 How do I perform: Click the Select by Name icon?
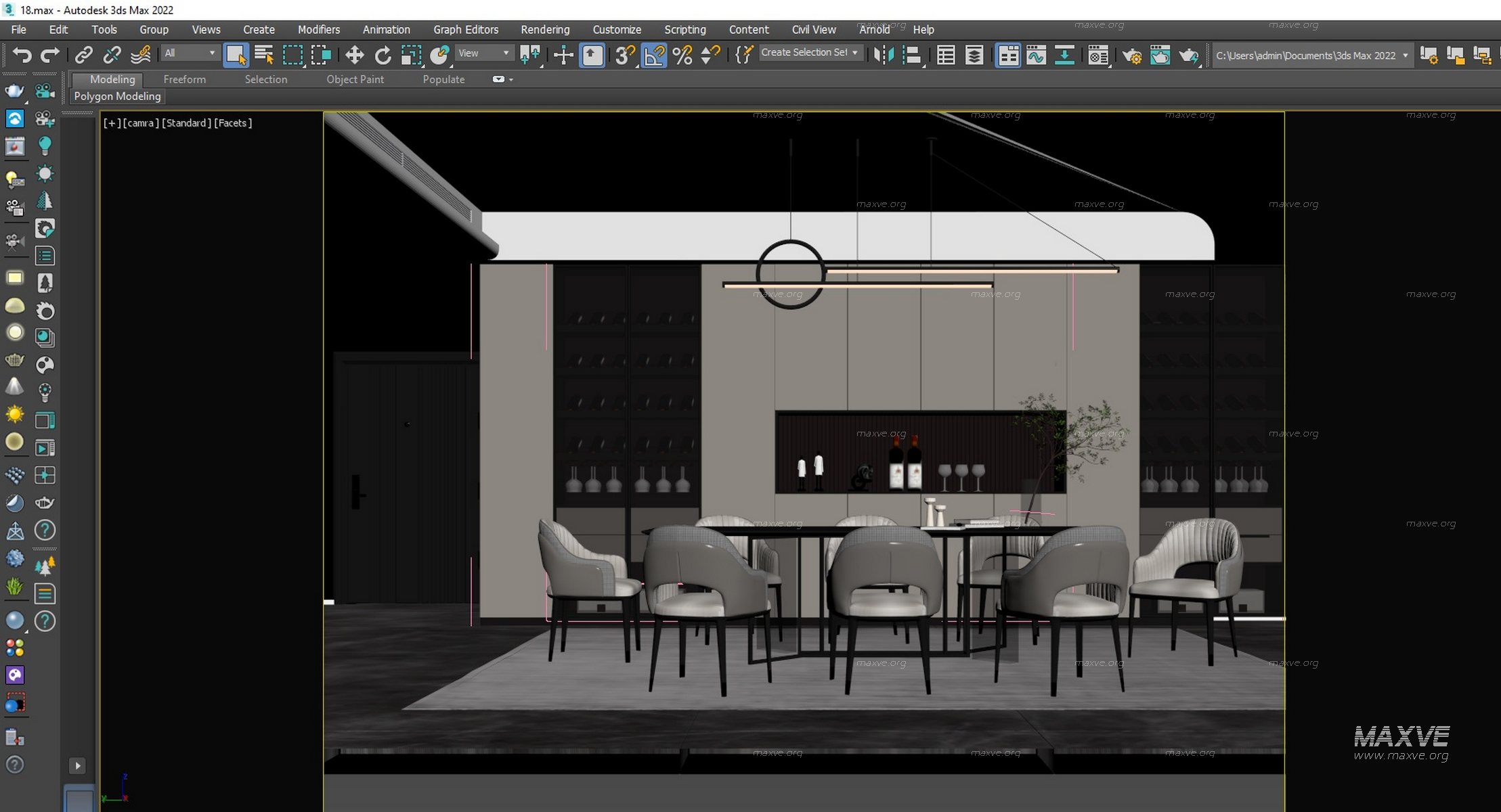(264, 55)
